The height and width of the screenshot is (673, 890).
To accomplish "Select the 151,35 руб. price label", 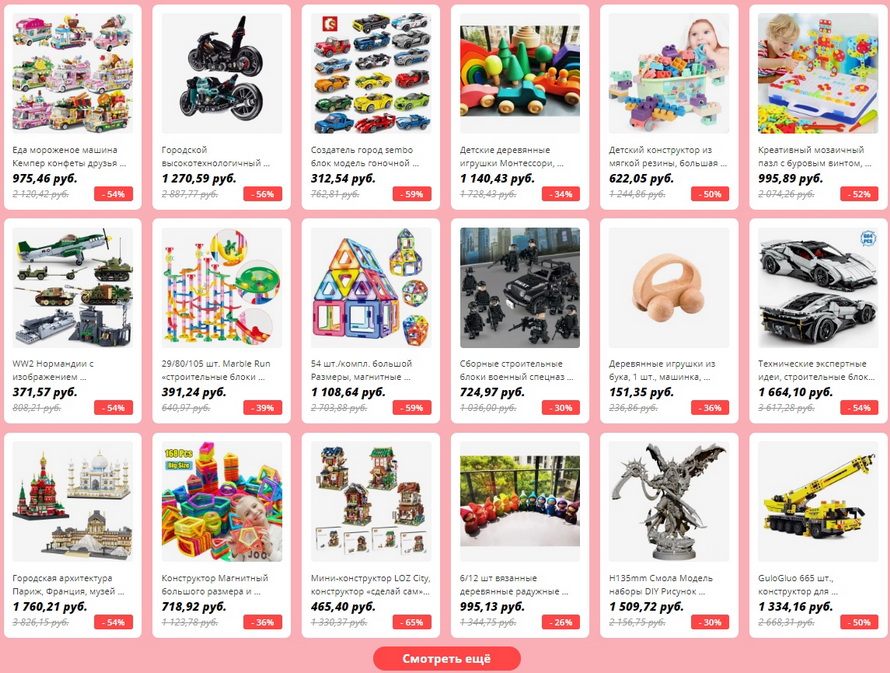I will coord(641,392).
